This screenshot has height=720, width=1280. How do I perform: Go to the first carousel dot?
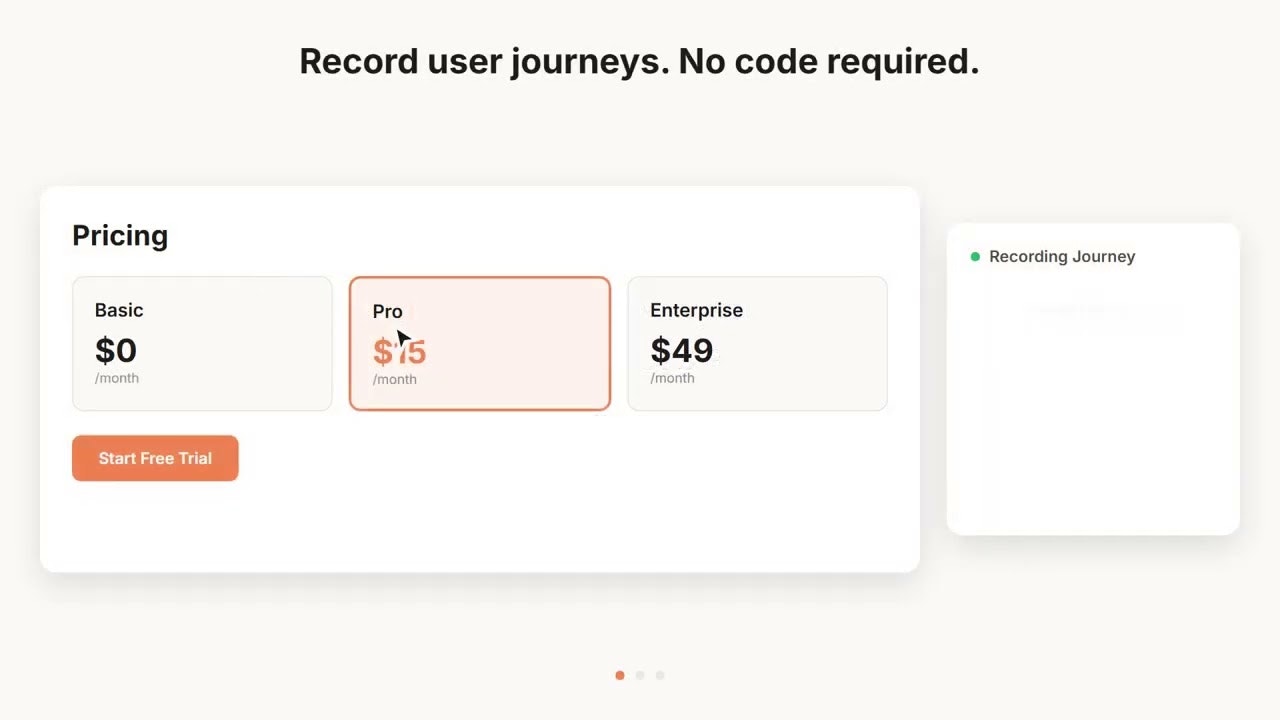pos(620,675)
